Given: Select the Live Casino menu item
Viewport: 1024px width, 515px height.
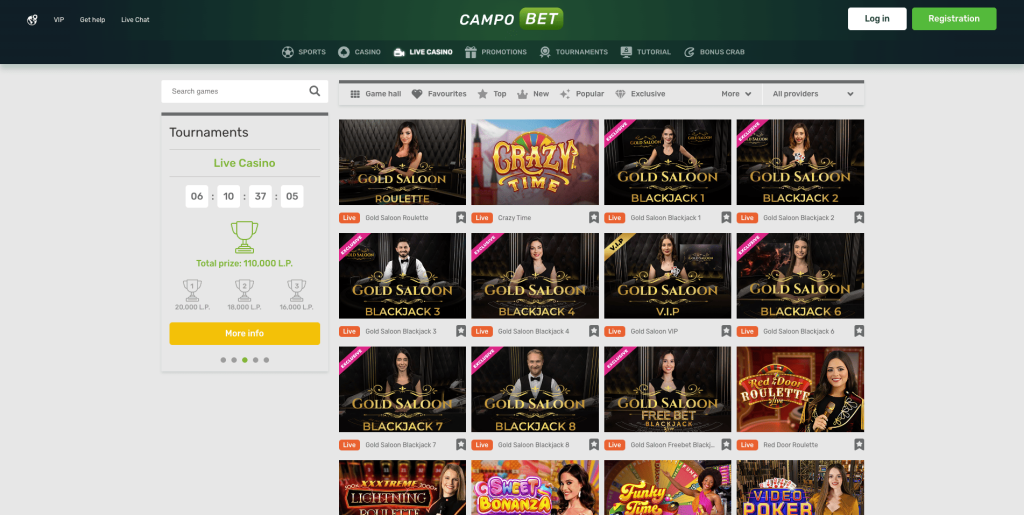Looking at the screenshot, I should click(x=423, y=52).
